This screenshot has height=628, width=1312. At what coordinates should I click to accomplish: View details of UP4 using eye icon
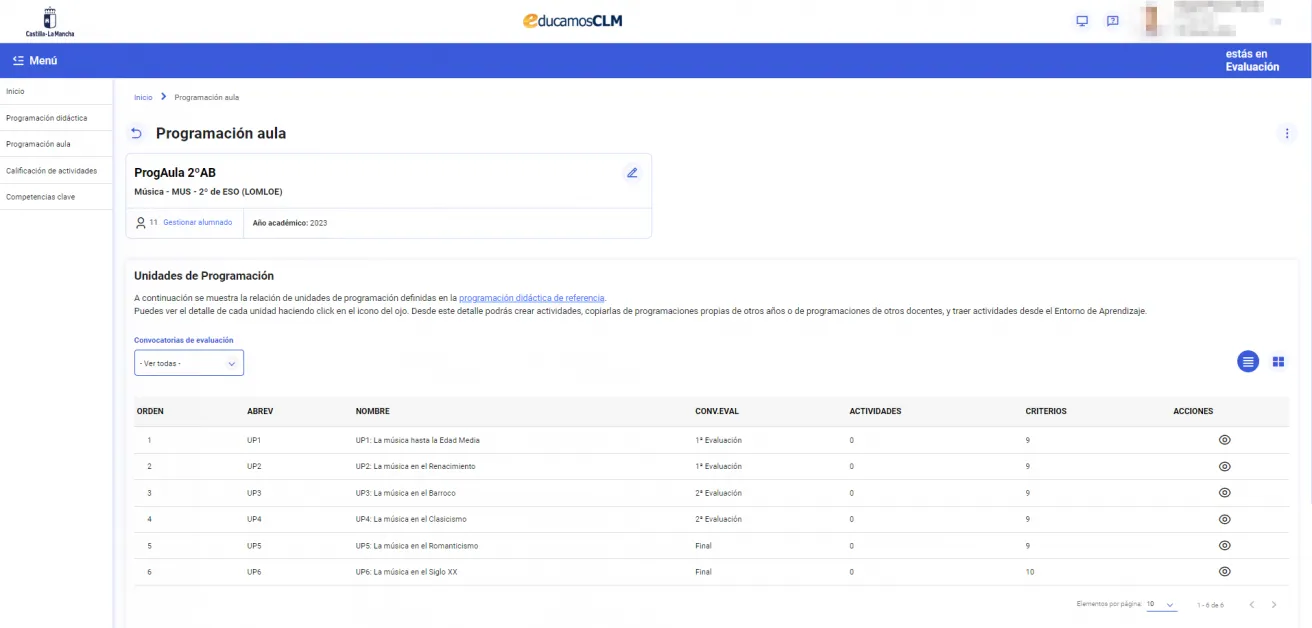(1224, 519)
